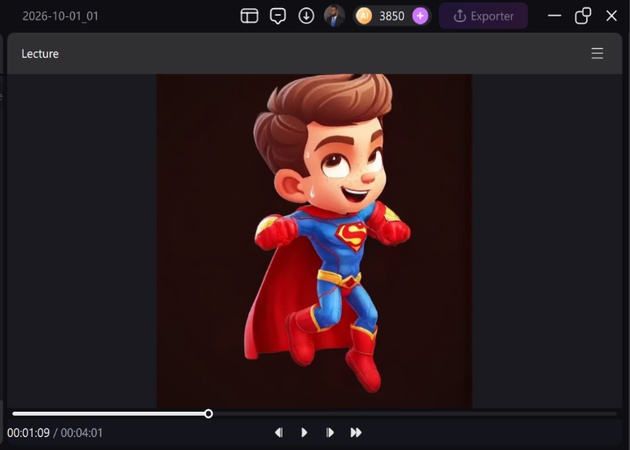Image resolution: width=630 pixels, height=450 pixels.
Task: Step back one frame
Action: click(279, 432)
